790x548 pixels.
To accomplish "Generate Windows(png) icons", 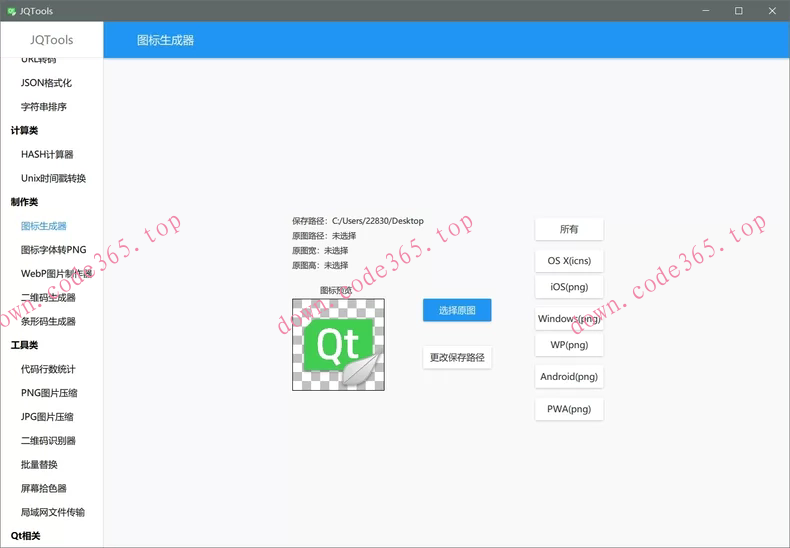I will (x=569, y=319).
